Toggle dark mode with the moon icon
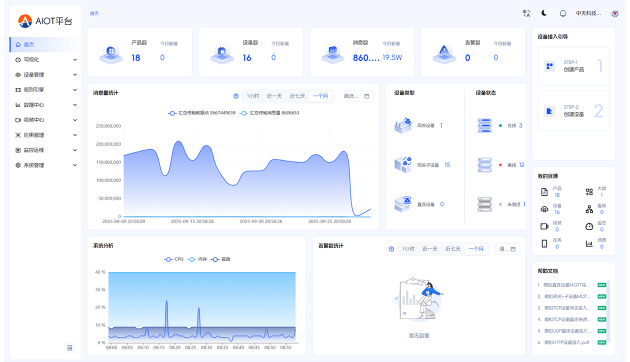The width and height of the screenshot is (630, 362). (544, 13)
